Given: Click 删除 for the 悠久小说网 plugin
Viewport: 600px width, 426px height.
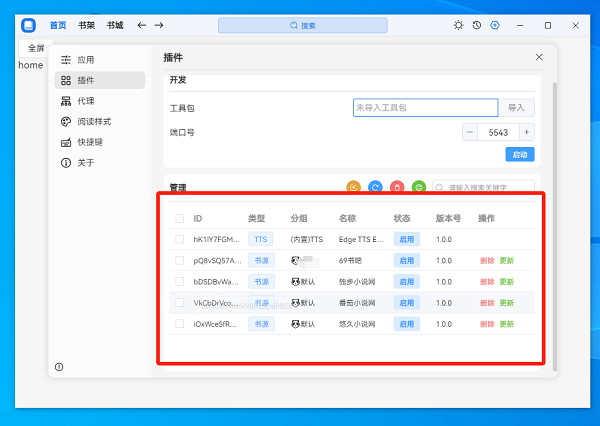Looking at the screenshot, I should [487, 324].
